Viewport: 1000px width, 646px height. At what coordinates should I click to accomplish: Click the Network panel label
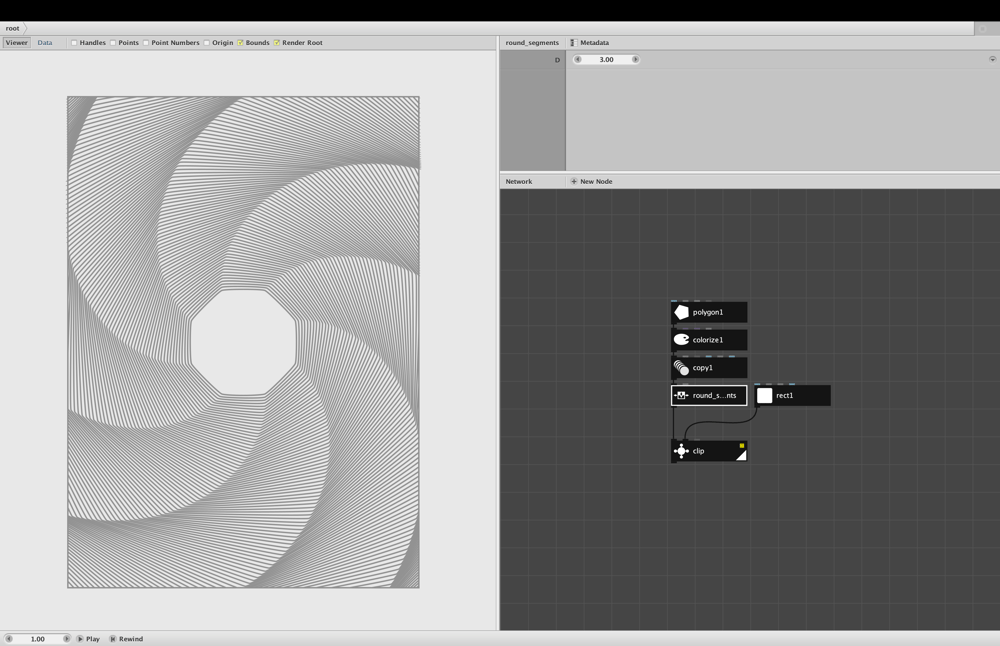(x=518, y=181)
